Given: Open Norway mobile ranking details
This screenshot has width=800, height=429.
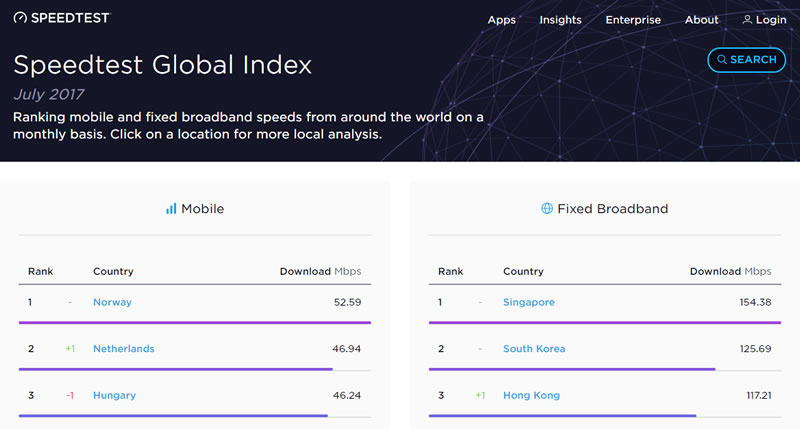Looking at the screenshot, I should coord(112,302).
